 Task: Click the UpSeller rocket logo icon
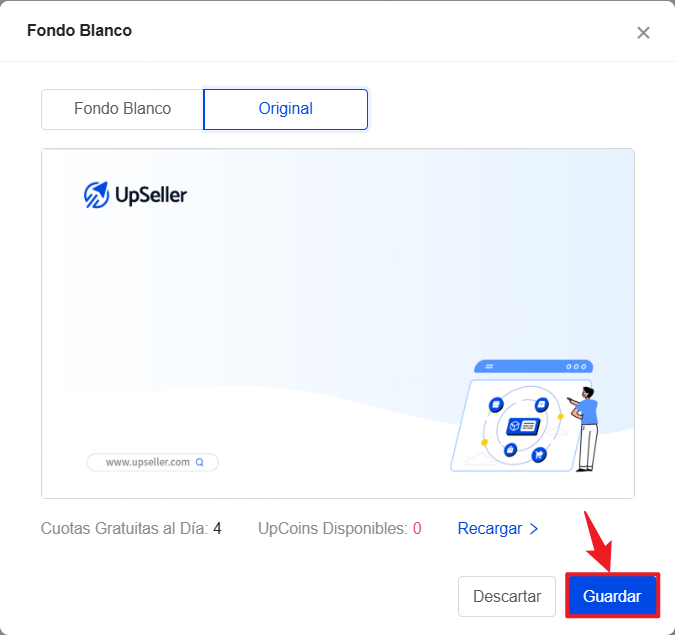click(97, 195)
